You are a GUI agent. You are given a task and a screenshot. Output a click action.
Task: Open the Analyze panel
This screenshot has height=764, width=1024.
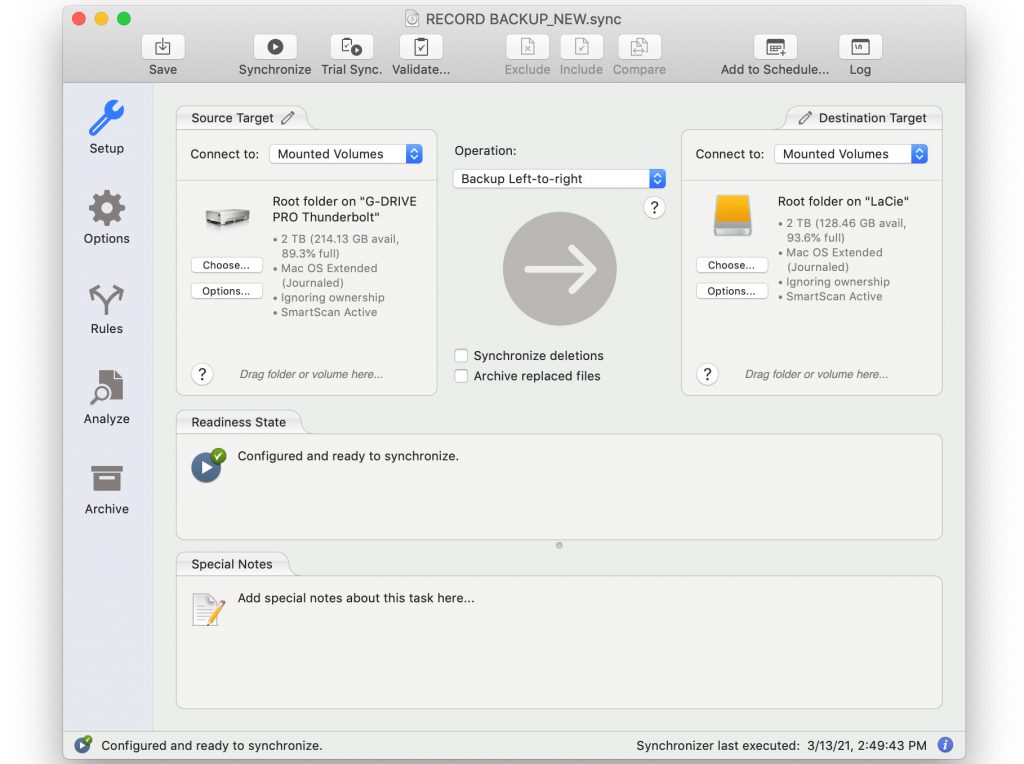[105, 396]
